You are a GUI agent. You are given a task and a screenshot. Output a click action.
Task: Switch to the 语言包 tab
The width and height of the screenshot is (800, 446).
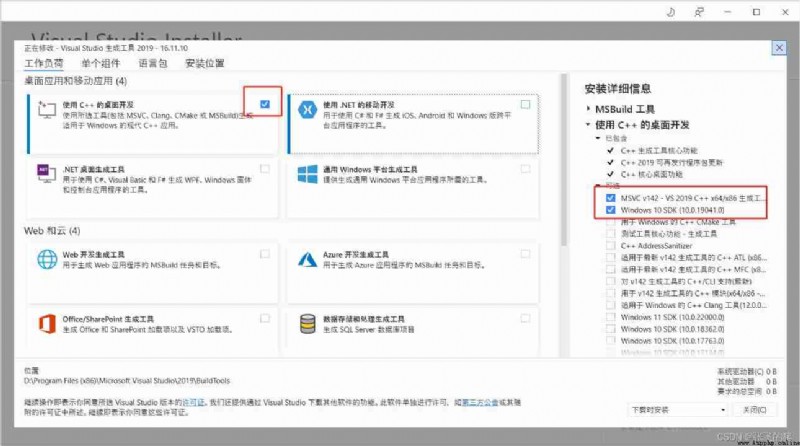pyautogui.click(x=153, y=64)
